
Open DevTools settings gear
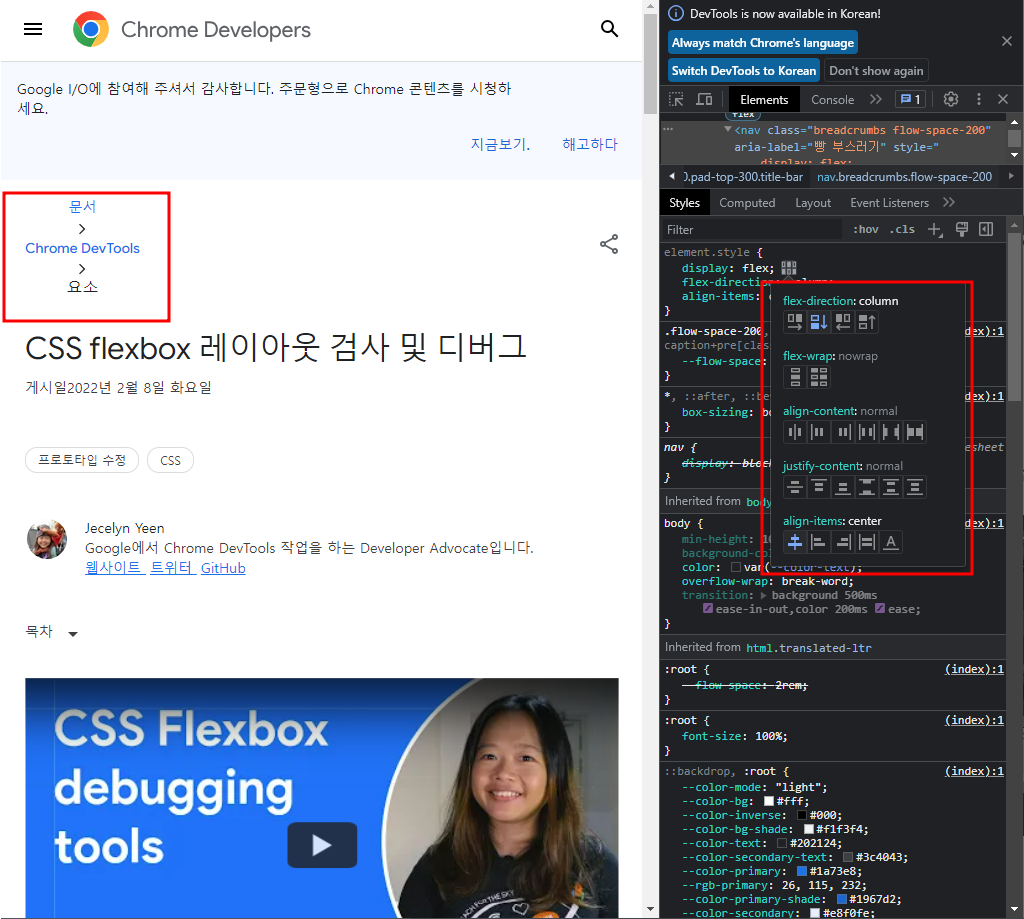pos(951,99)
